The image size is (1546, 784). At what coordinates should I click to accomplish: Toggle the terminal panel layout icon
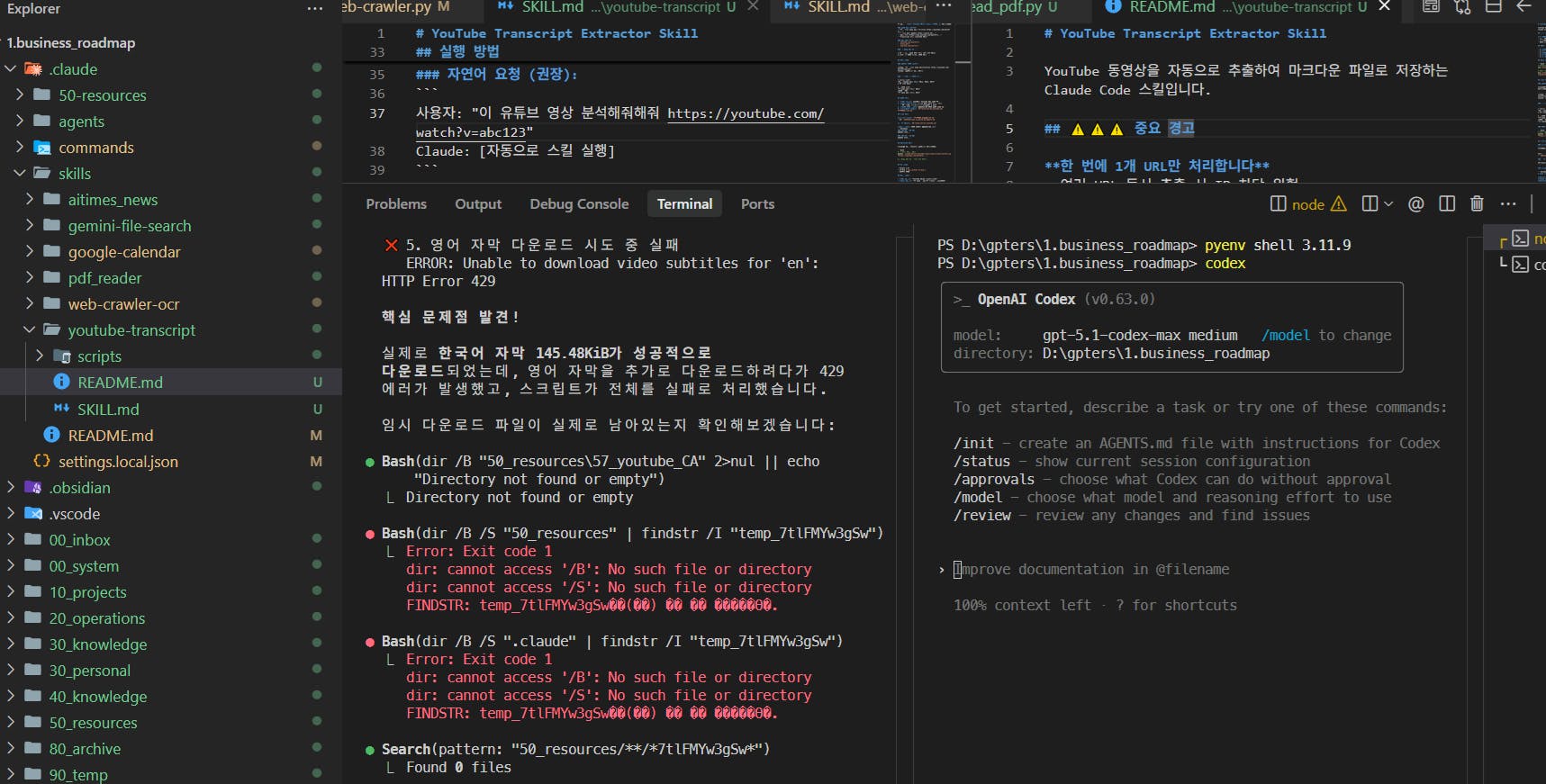[x=1447, y=204]
